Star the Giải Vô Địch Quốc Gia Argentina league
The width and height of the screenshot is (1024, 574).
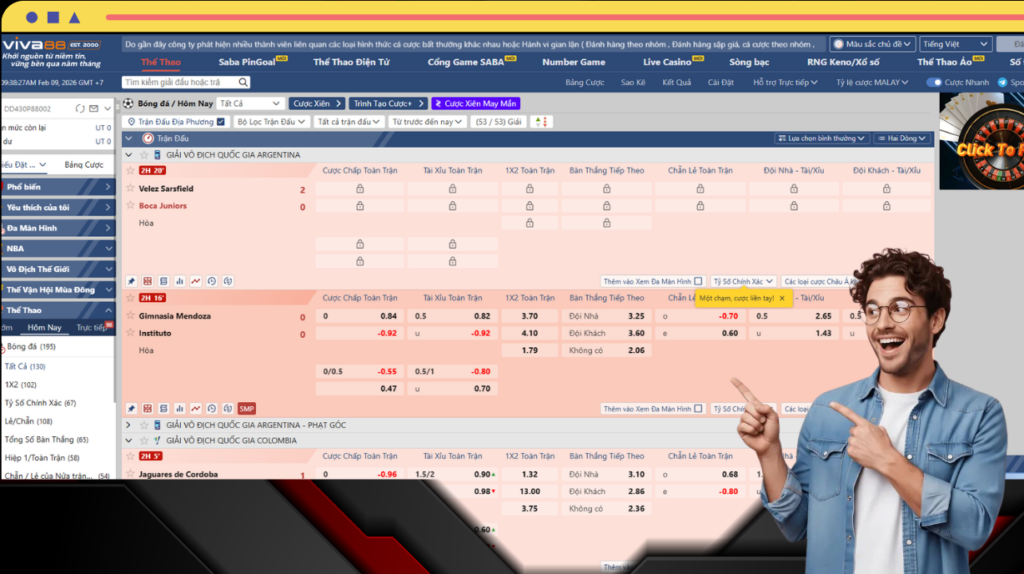[143, 155]
